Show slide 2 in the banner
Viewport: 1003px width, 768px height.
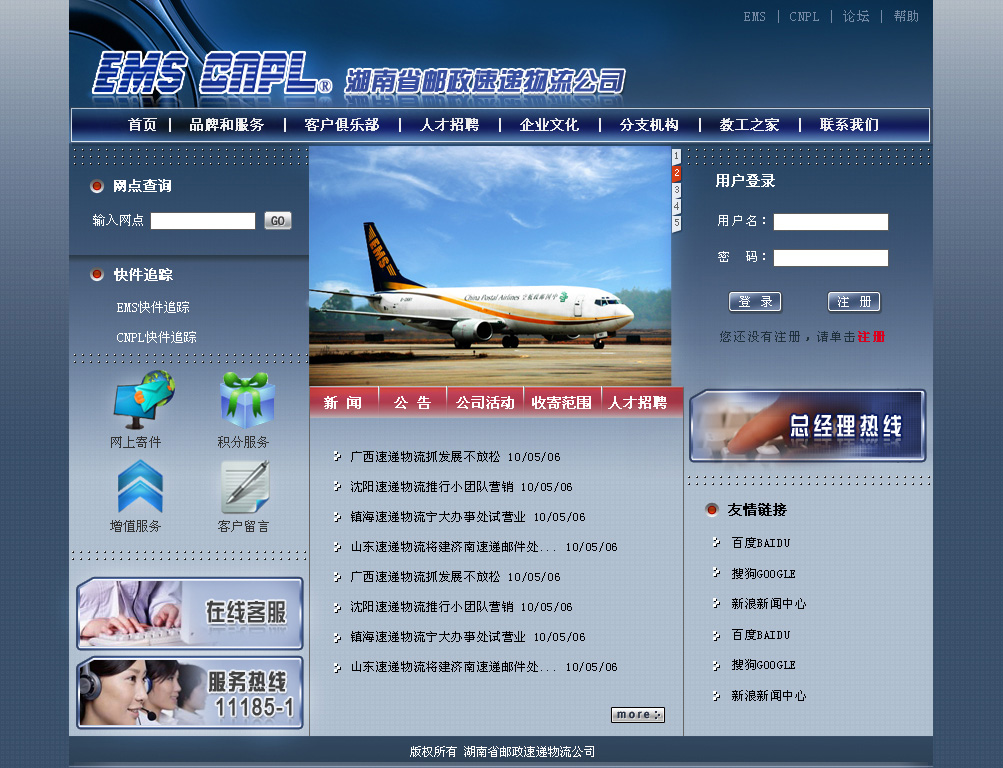click(676, 173)
